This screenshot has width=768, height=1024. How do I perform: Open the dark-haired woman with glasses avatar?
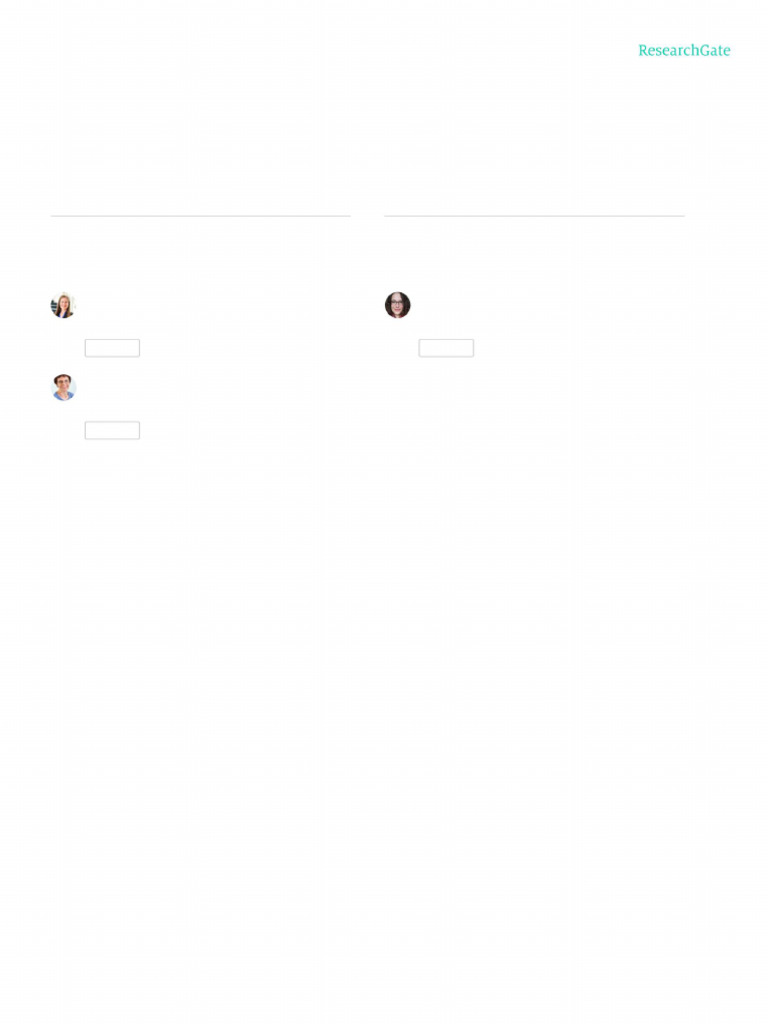(x=397, y=305)
